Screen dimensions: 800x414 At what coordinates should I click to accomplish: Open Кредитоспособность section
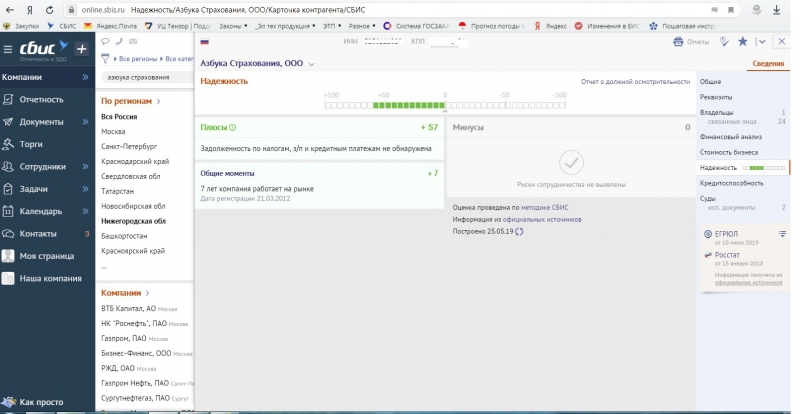[732, 183]
